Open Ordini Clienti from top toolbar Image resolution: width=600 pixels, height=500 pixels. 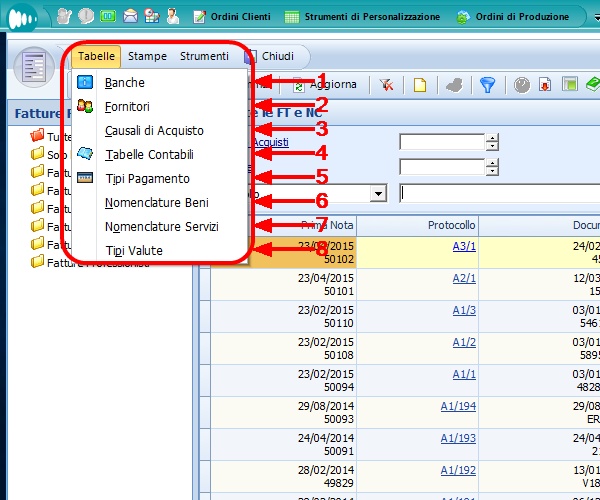tap(233, 17)
